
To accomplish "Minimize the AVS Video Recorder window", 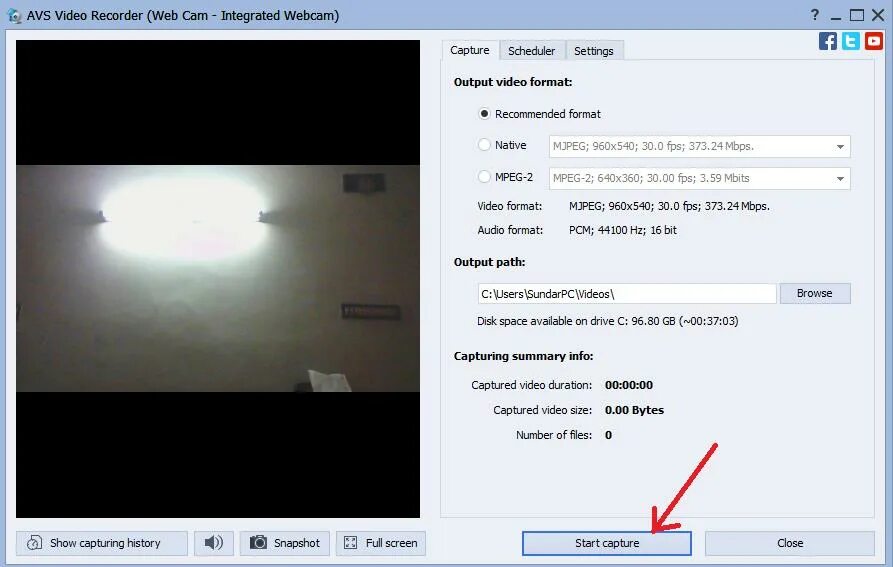I will click(835, 16).
